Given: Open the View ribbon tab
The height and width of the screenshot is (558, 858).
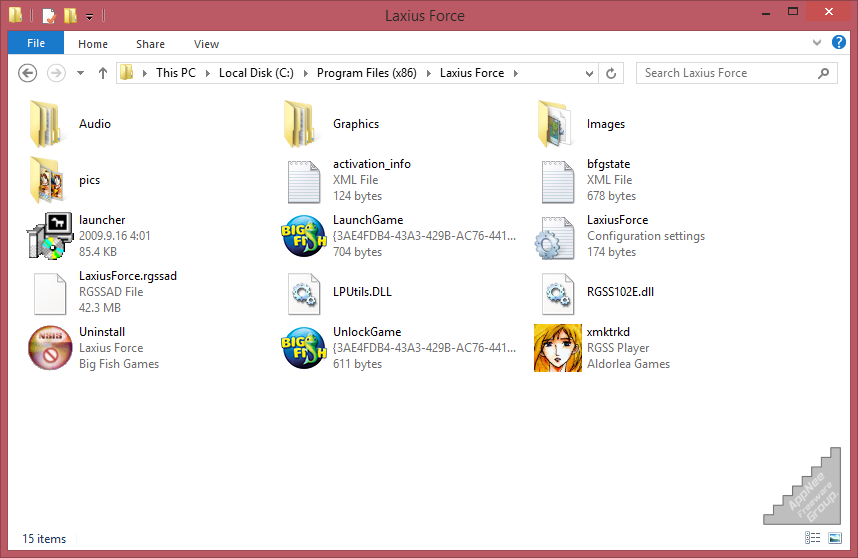Looking at the screenshot, I should pyautogui.click(x=206, y=44).
